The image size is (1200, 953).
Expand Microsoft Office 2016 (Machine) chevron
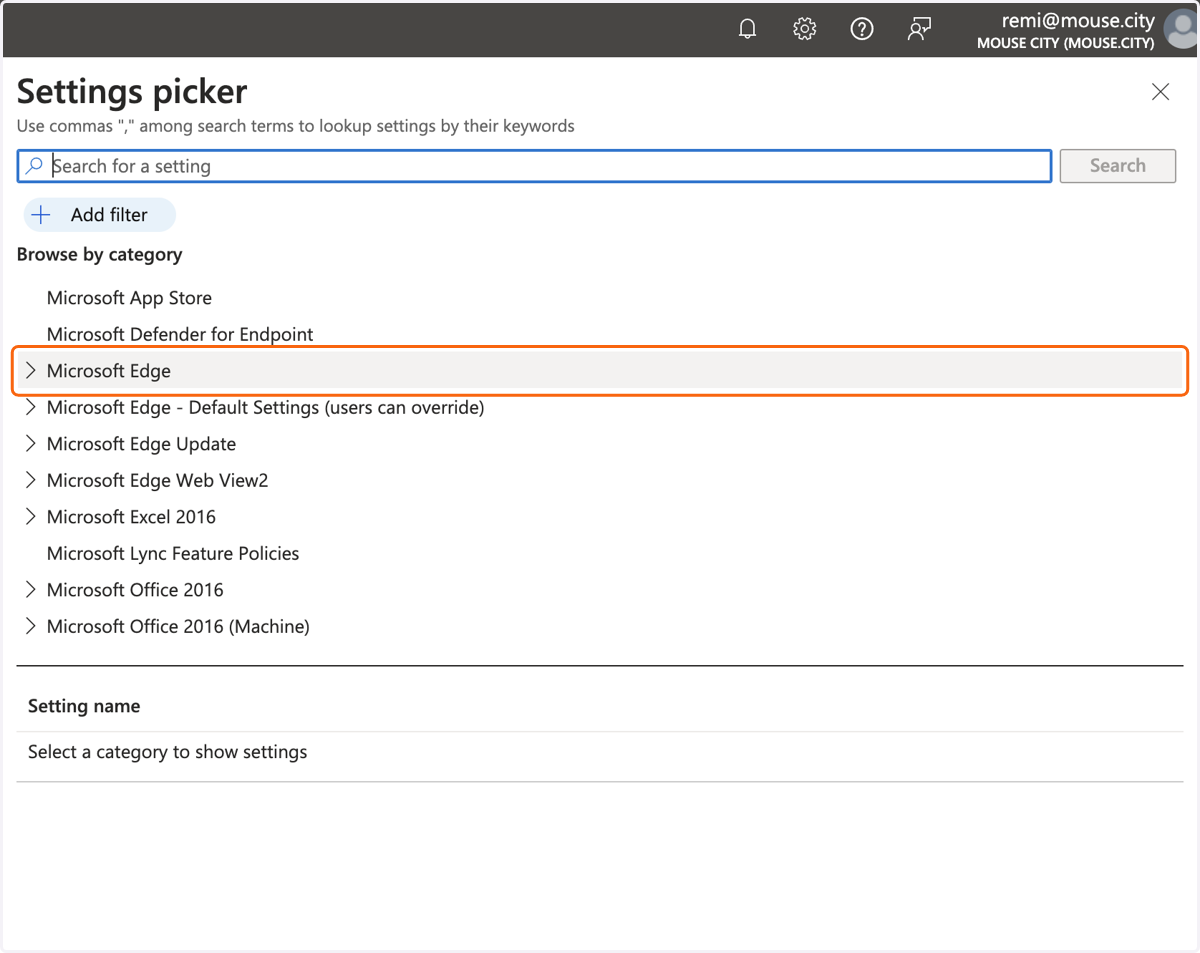(x=30, y=626)
